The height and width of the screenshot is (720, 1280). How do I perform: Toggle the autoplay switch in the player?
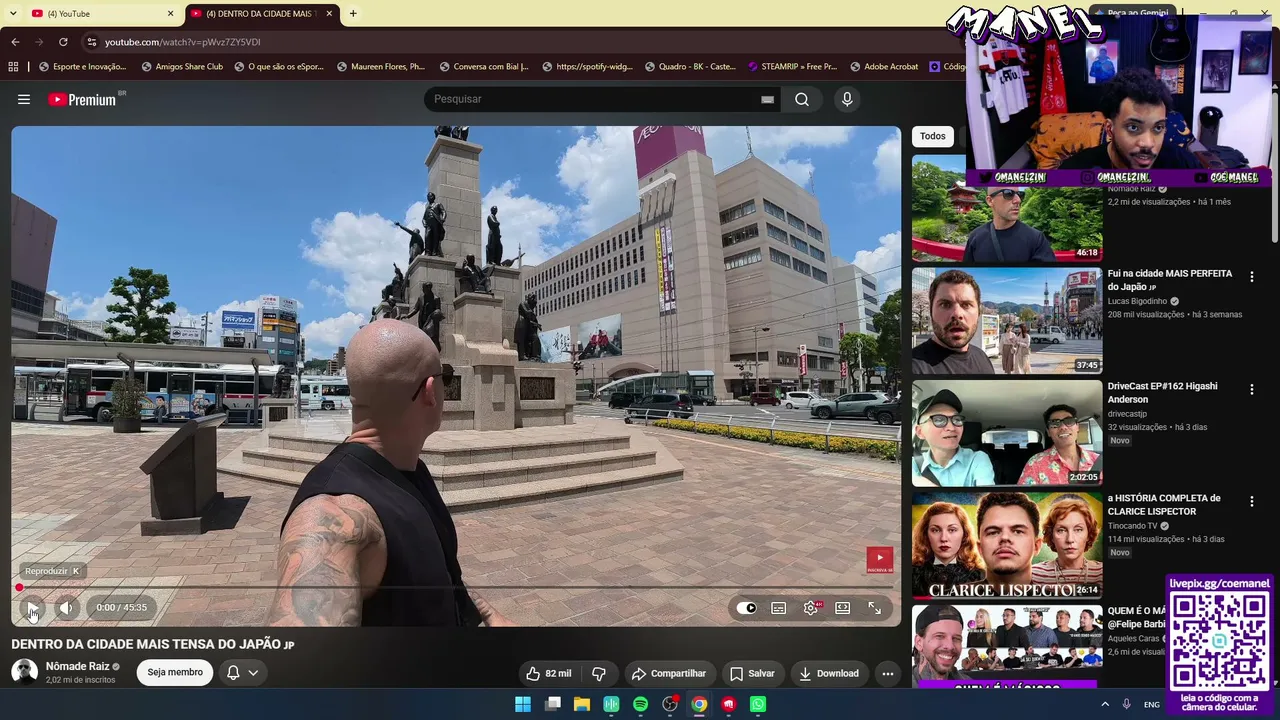coord(747,608)
